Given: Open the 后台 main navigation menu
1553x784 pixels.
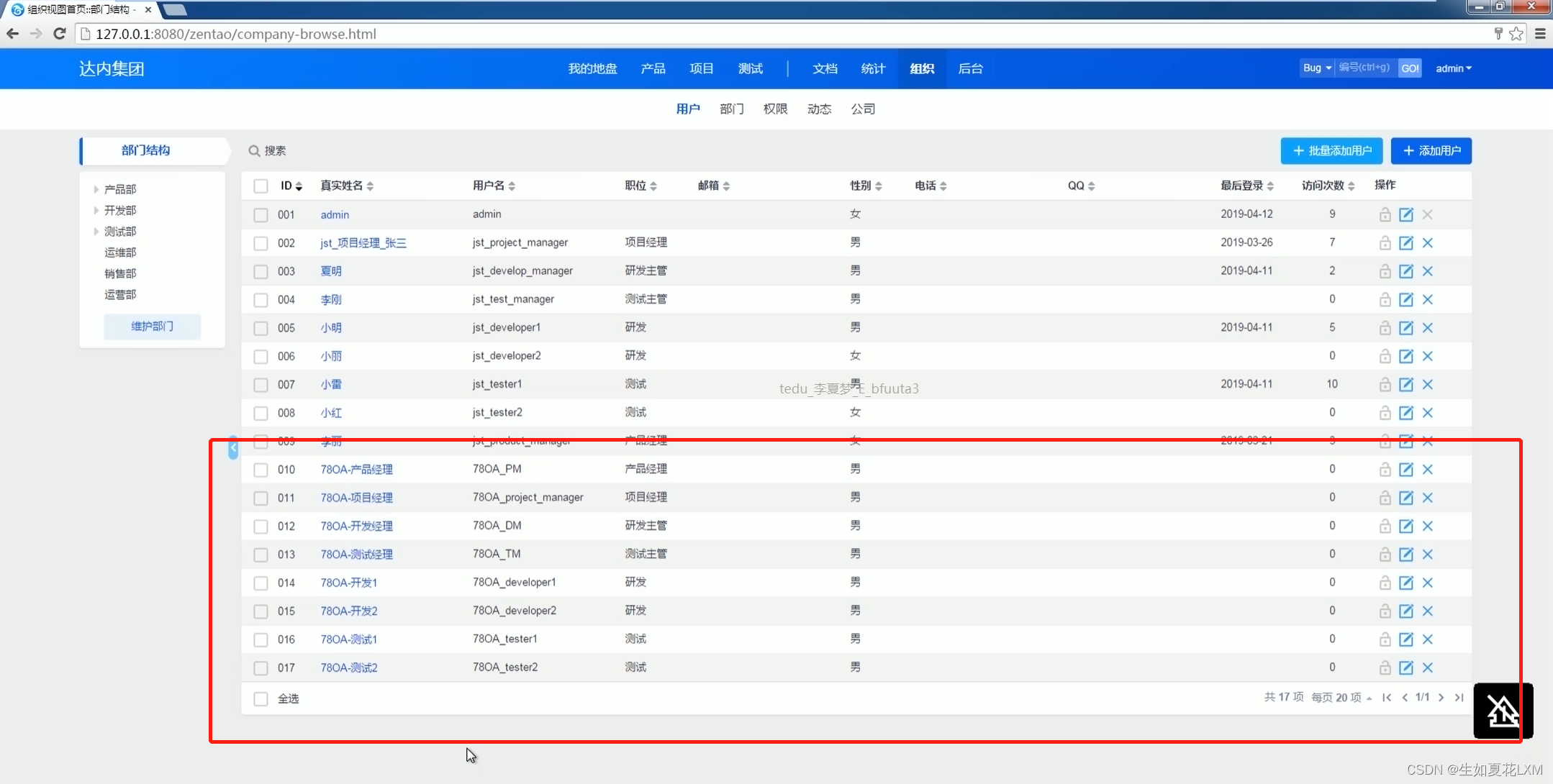Looking at the screenshot, I should (970, 68).
